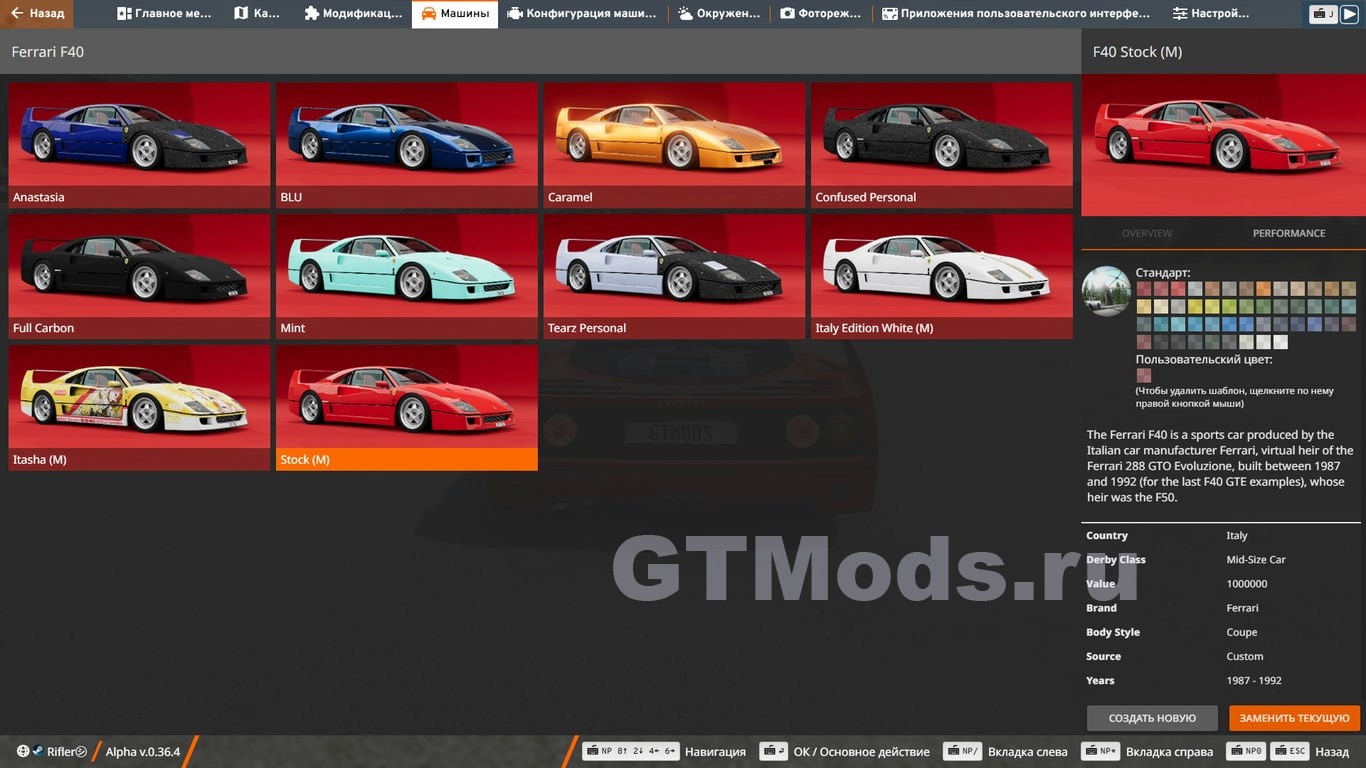Click the Alpha v.0.36.4 version label
Viewport: 1366px width, 768px height.
[143, 752]
